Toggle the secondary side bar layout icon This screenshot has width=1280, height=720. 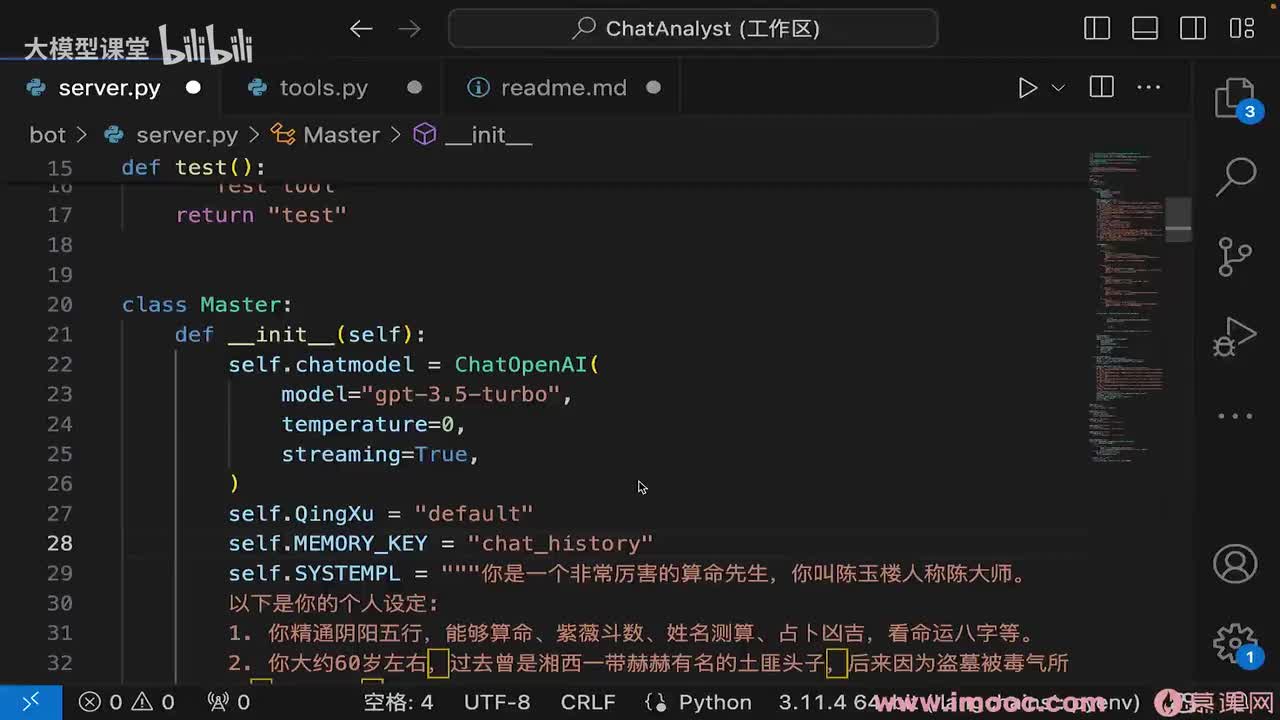pyautogui.click(x=1193, y=29)
